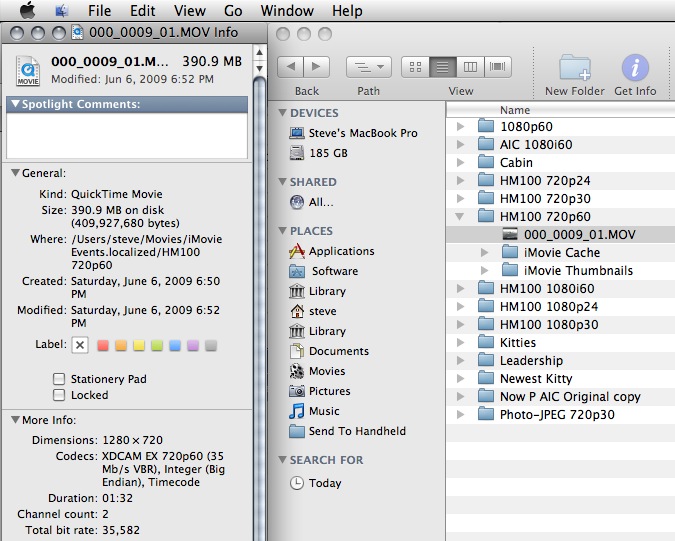The height and width of the screenshot is (541, 675).
Task: Apply the red label color
Action: click(103, 345)
